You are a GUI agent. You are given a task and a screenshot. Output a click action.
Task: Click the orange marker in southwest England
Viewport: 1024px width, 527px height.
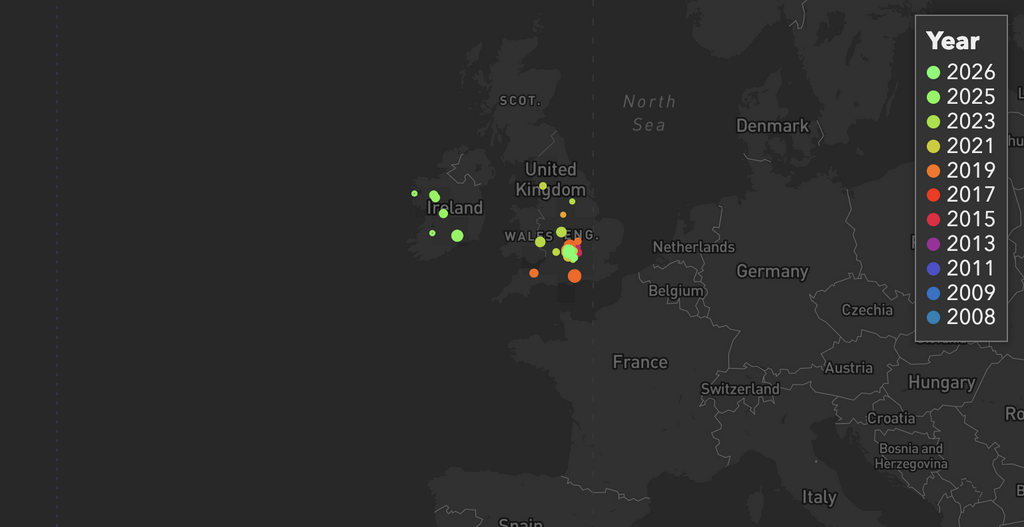534,273
